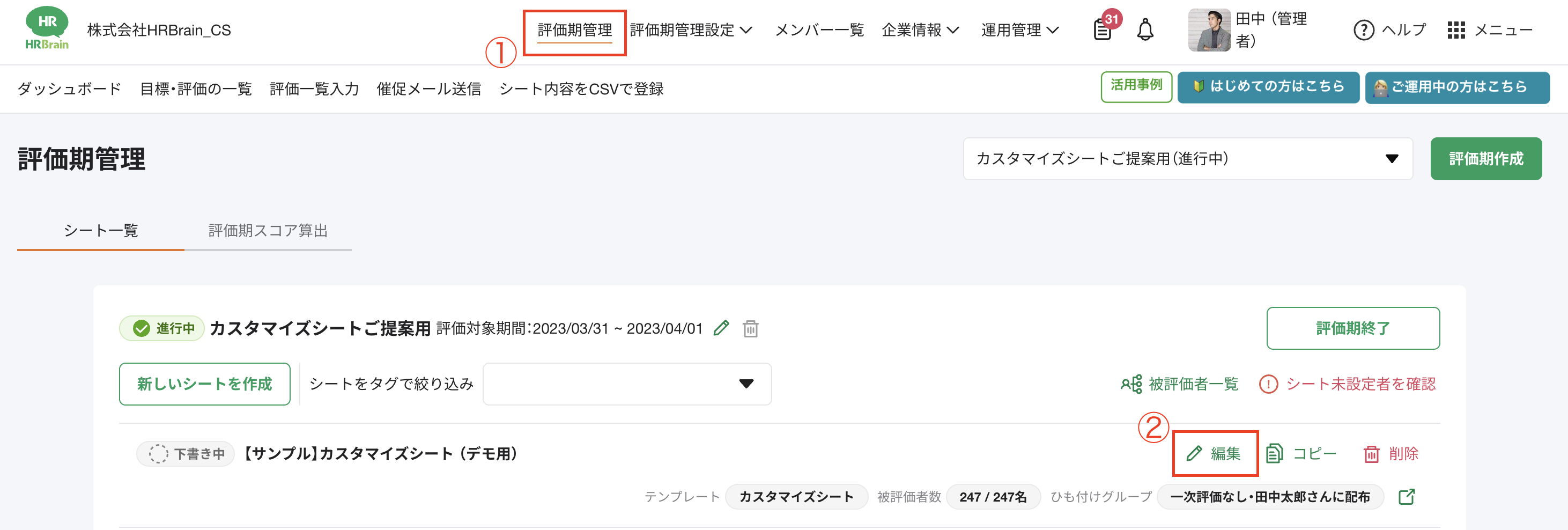Open the clipboard icon with 31 badge

pyautogui.click(x=1103, y=31)
